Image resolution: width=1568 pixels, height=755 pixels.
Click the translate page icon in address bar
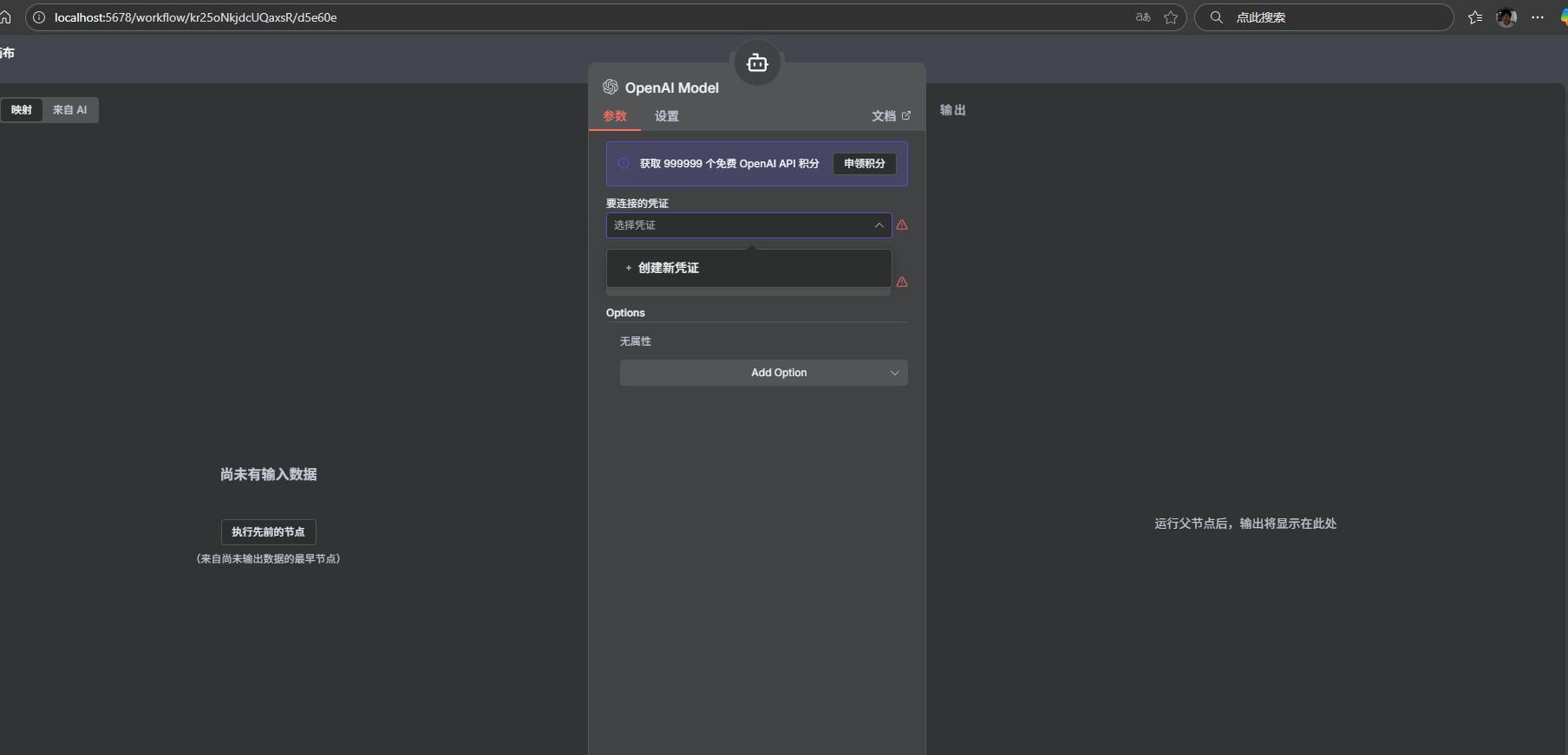(1143, 17)
